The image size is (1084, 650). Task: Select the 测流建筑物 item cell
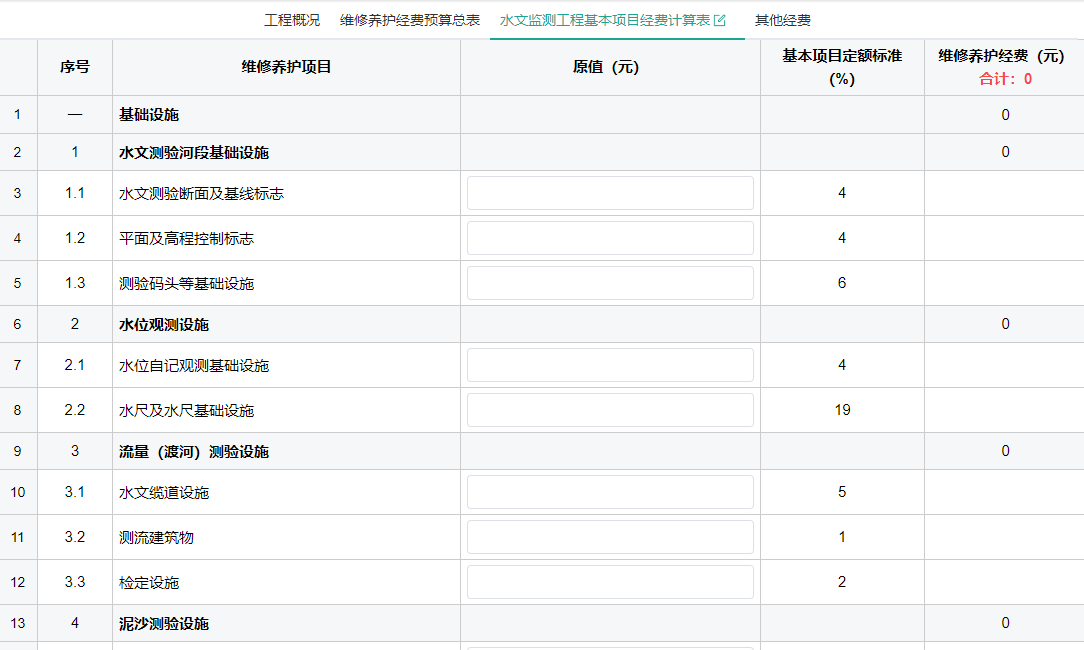tap(286, 537)
